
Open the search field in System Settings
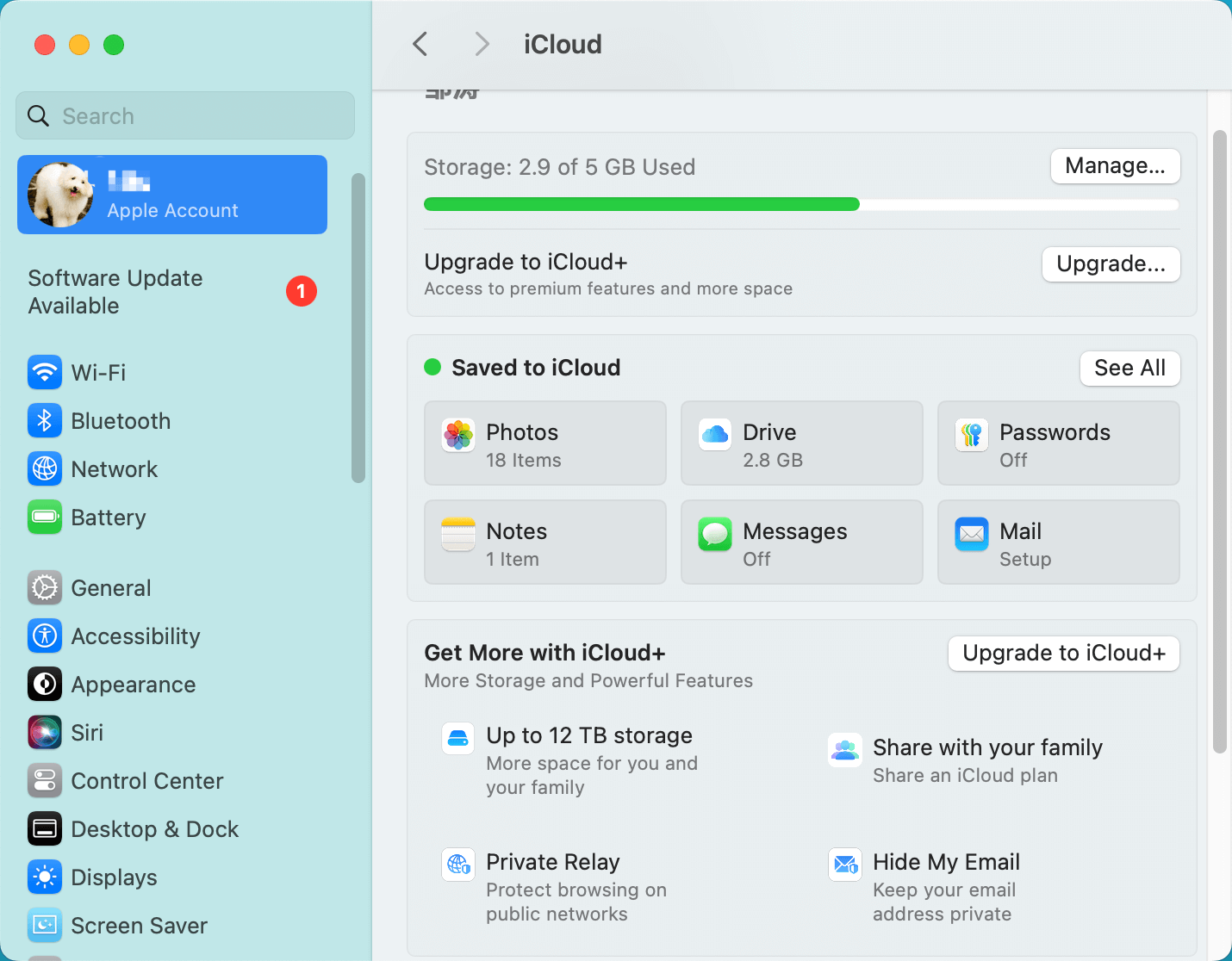184,115
